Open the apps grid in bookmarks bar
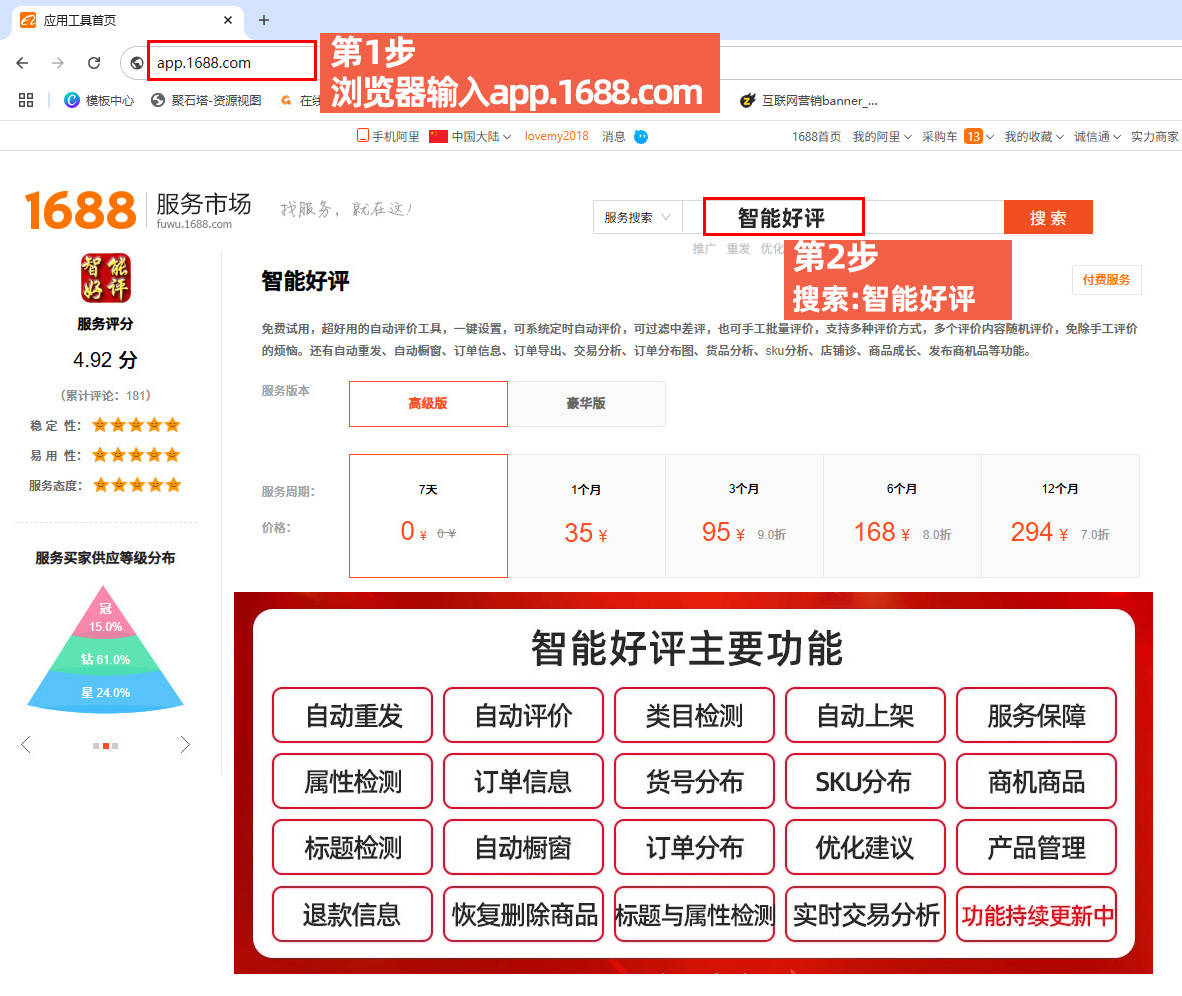The image size is (1182, 996). (x=26, y=100)
